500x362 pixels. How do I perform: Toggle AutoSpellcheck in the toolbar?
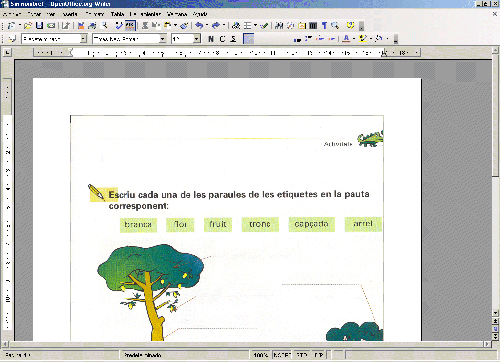coord(130,25)
